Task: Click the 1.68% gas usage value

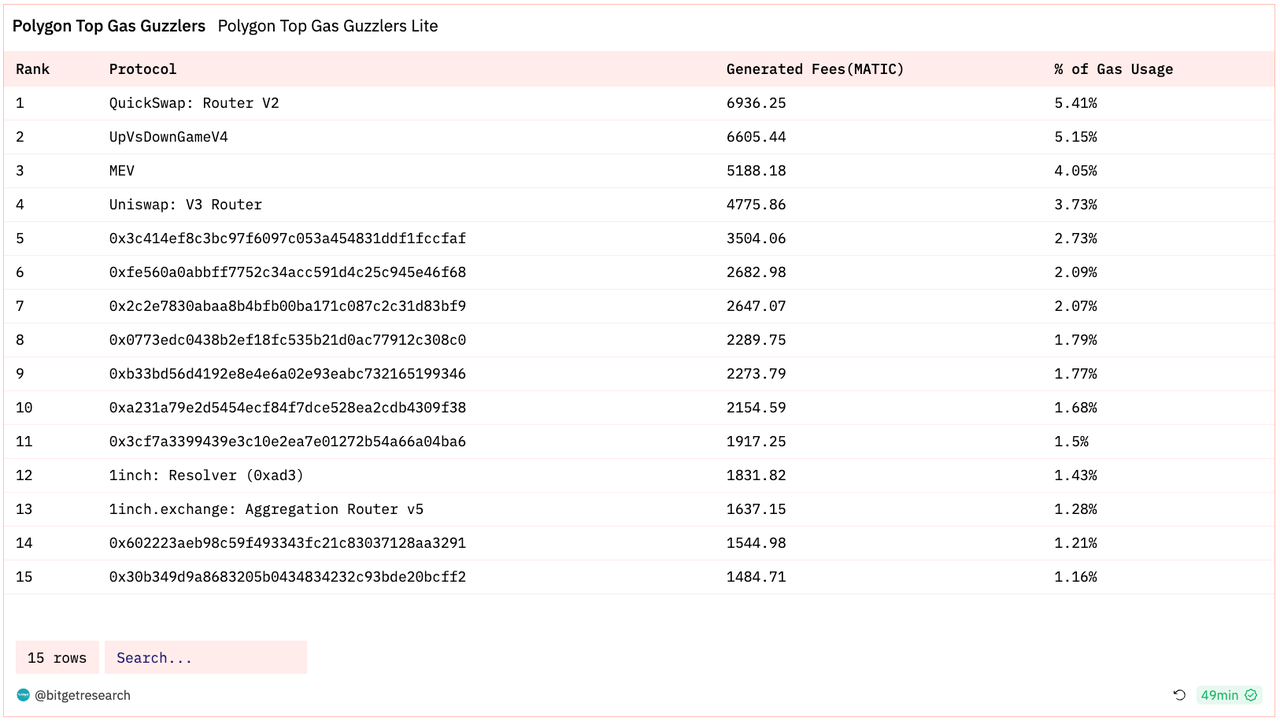Action: coord(1076,408)
